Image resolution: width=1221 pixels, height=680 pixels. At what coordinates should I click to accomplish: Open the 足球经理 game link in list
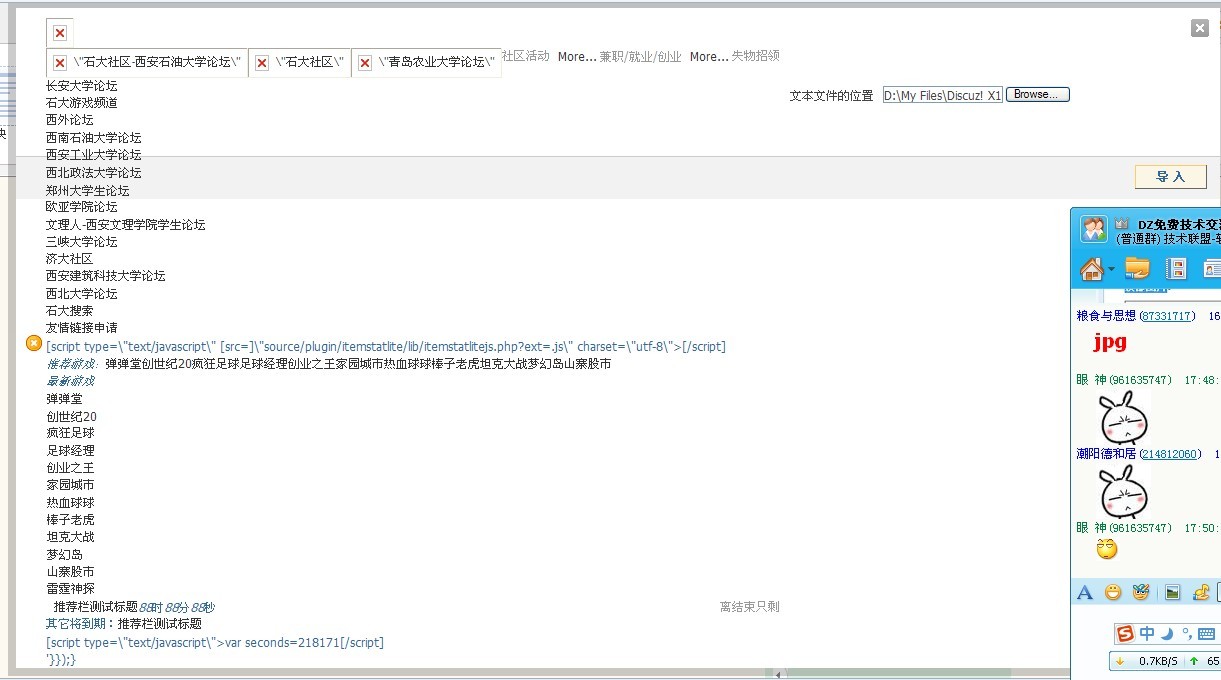pyautogui.click(x=70, y=451)
